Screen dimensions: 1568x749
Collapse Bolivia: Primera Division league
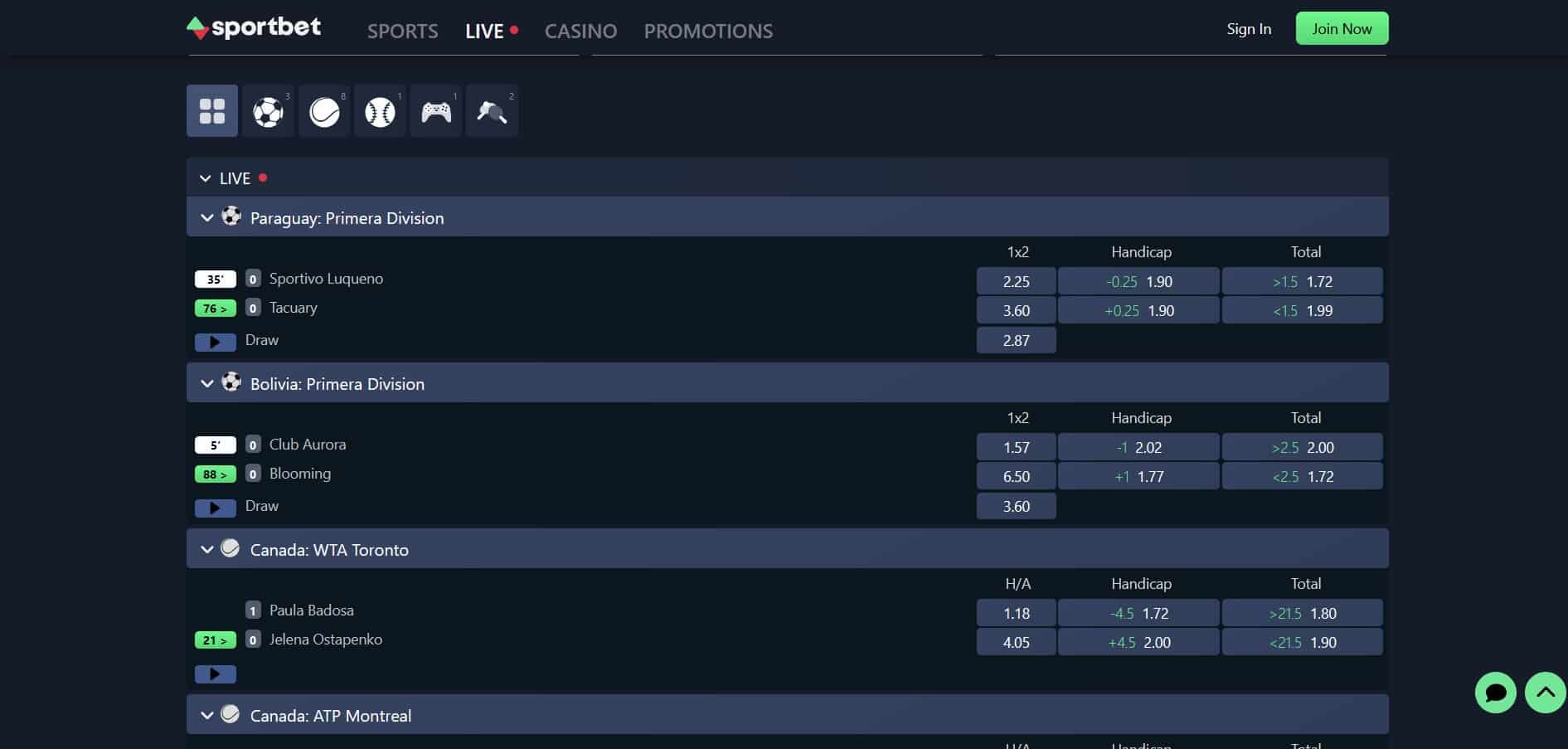(x=207, y=384)
